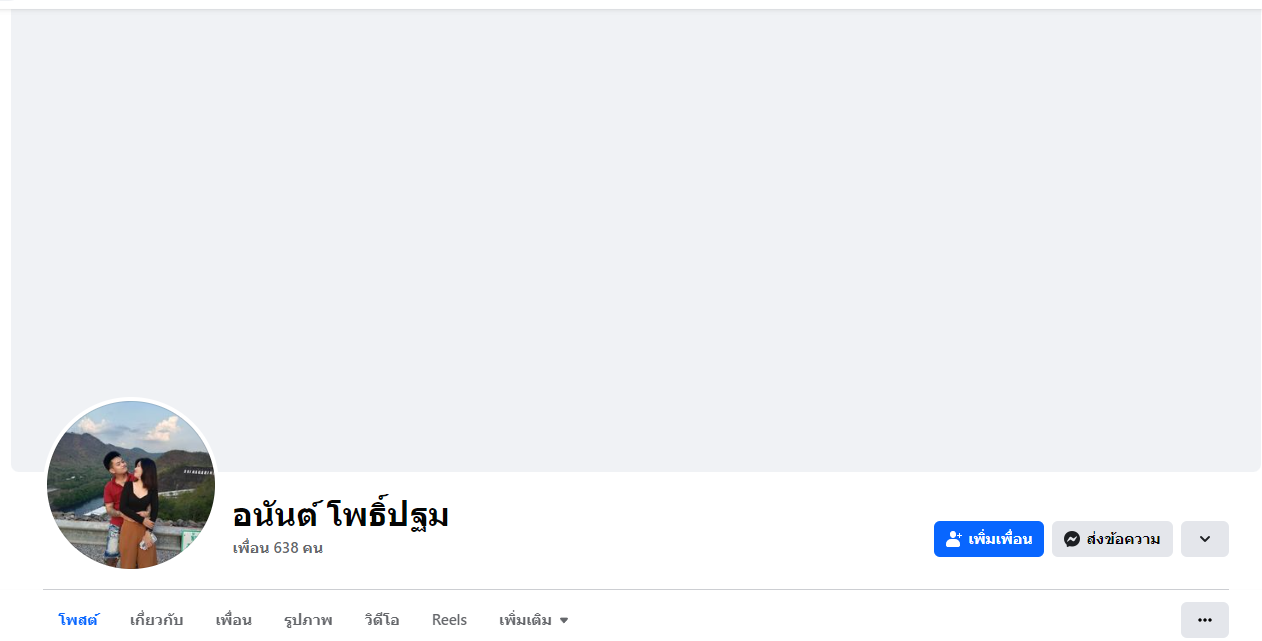Click the เพิ่มเพื่อน button label
The image size is (1262, 641).
(x=1000, y=539)
